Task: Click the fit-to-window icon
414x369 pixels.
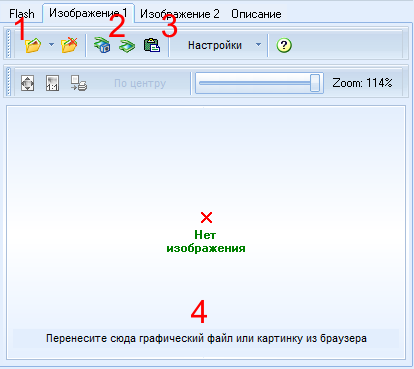Action: 27,83
